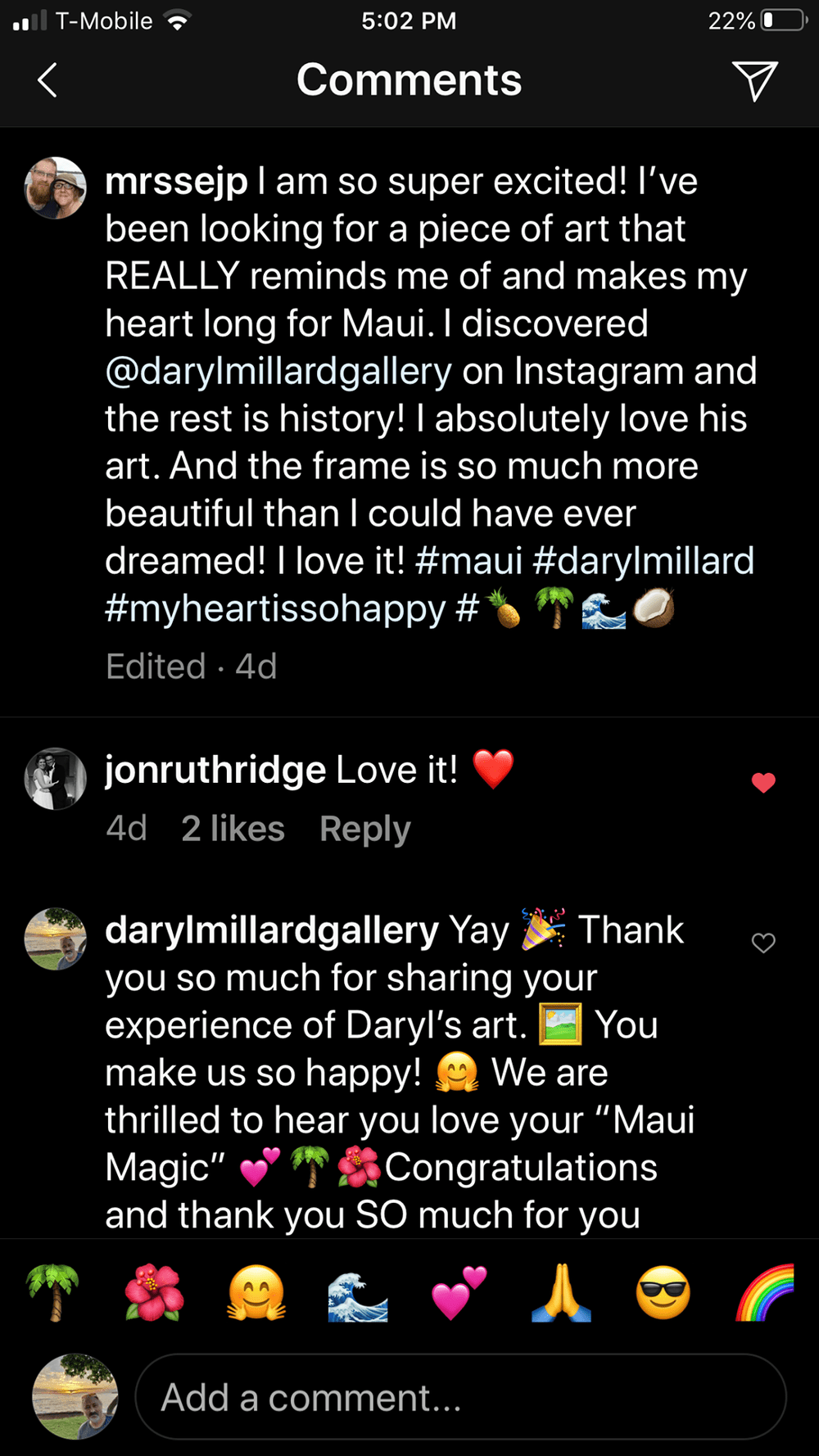
Task: Insert hibiscus flower emoji quick reaction
Action: pos(154,1294)
